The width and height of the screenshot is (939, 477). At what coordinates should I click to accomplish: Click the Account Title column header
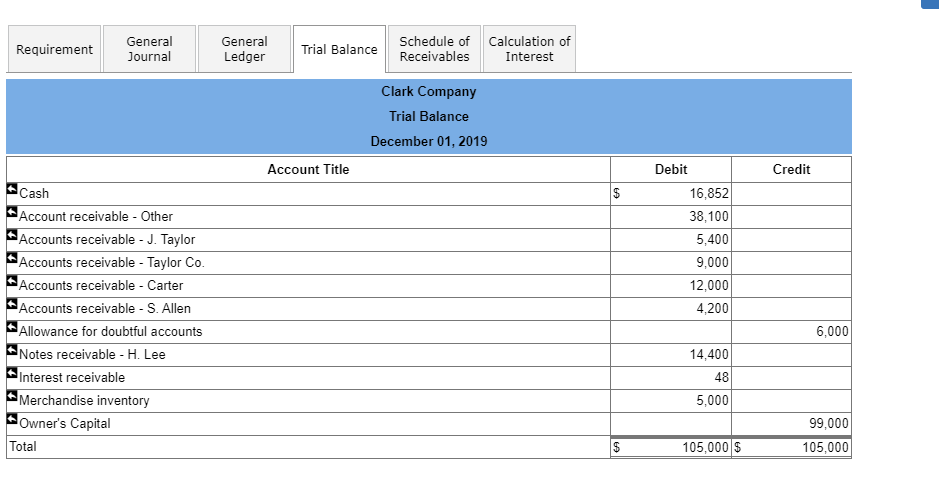click(308, 169)
